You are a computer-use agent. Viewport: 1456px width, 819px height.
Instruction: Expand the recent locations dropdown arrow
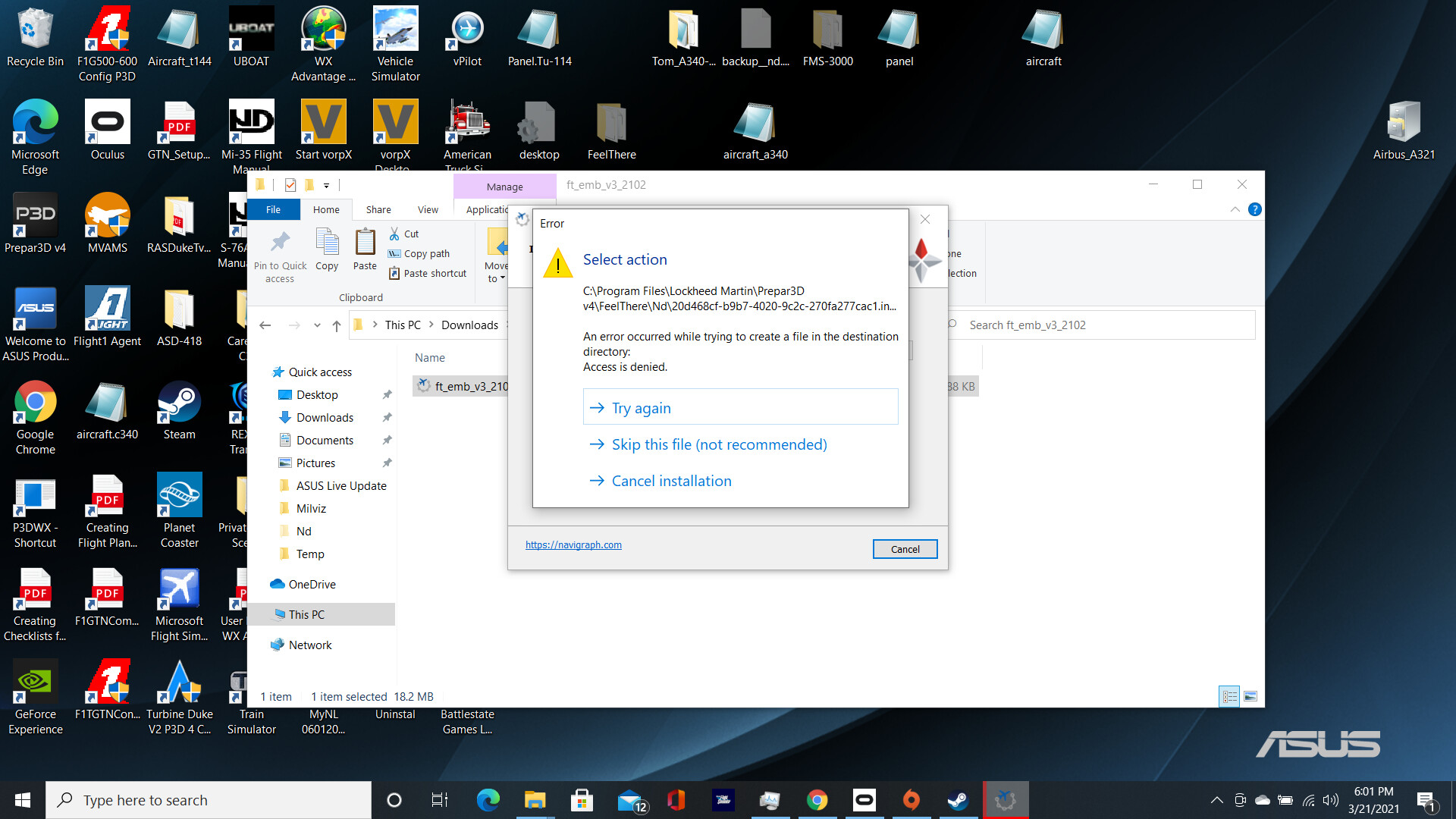(x=317, y=325)
